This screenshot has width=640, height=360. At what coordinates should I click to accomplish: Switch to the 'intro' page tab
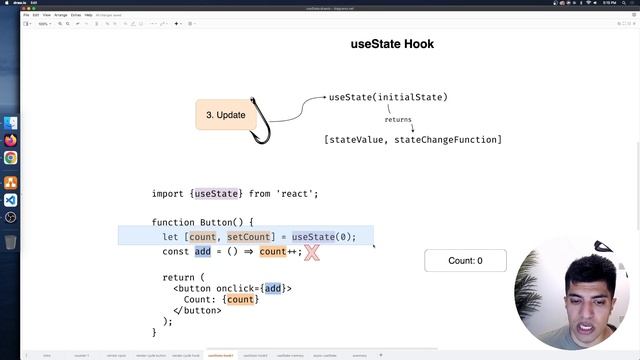click(x=47, y=356)
